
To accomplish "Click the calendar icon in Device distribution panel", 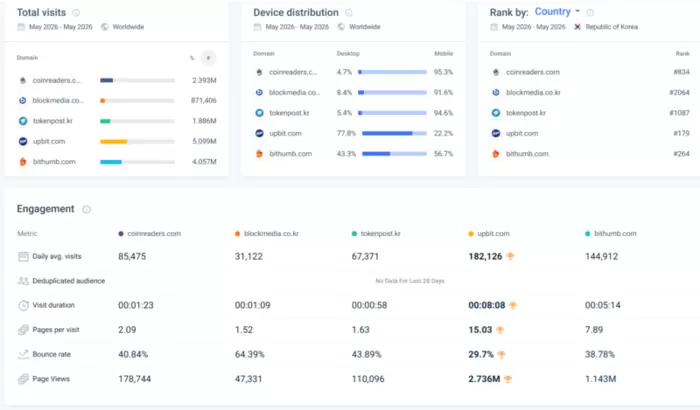I will [x=257, y=27].
